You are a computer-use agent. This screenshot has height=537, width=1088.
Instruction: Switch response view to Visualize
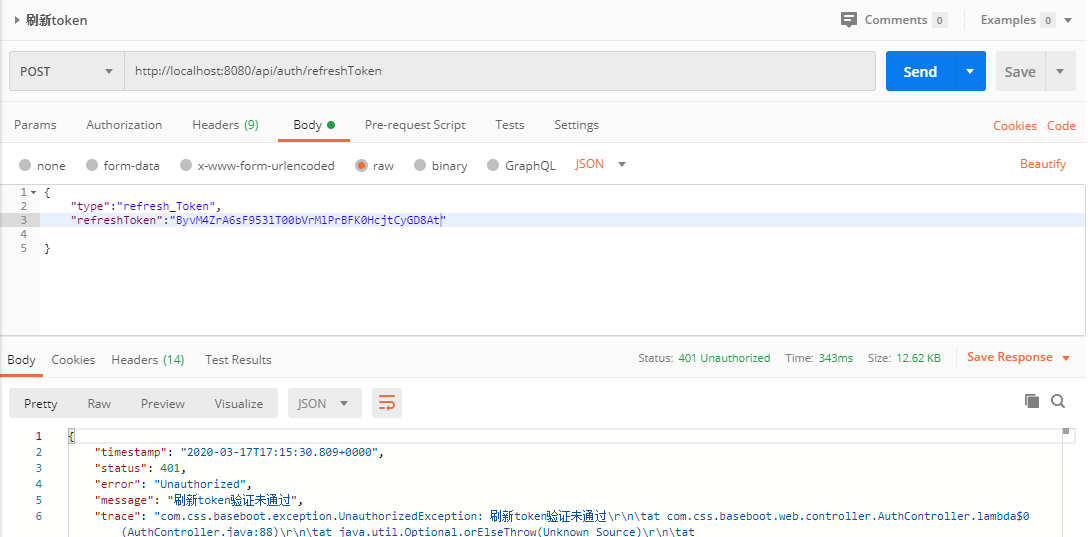(x=239, y=403)
